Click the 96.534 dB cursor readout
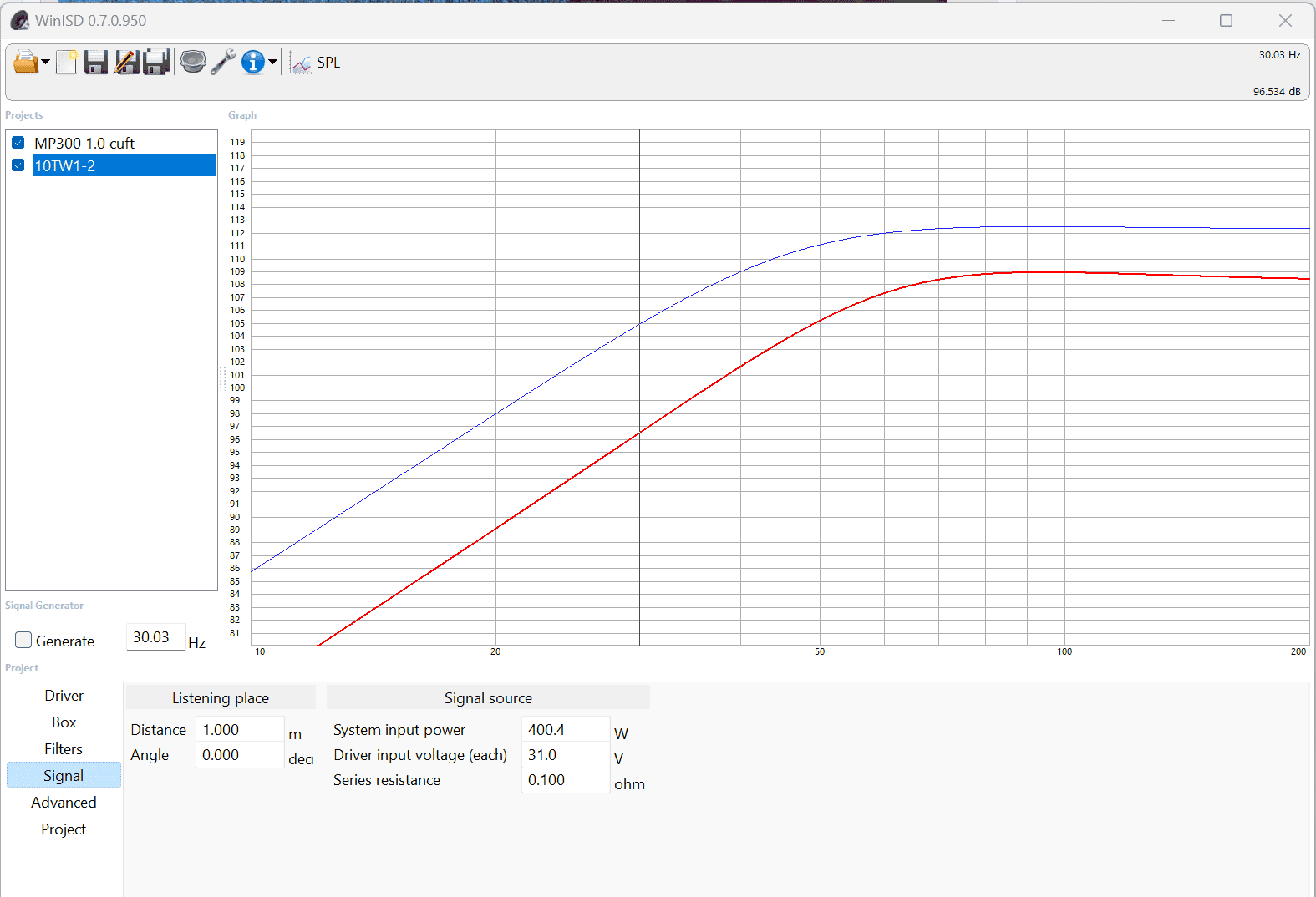 click(1277, 92)
